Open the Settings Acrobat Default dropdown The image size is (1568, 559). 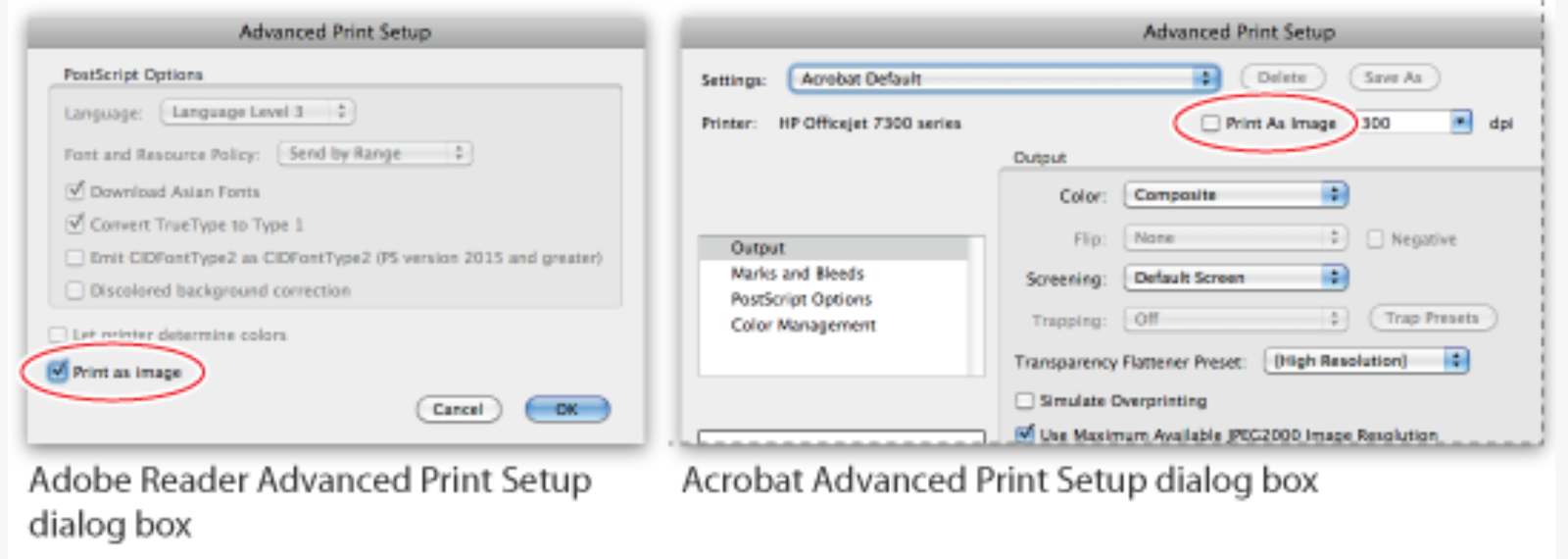(1004, 78)
